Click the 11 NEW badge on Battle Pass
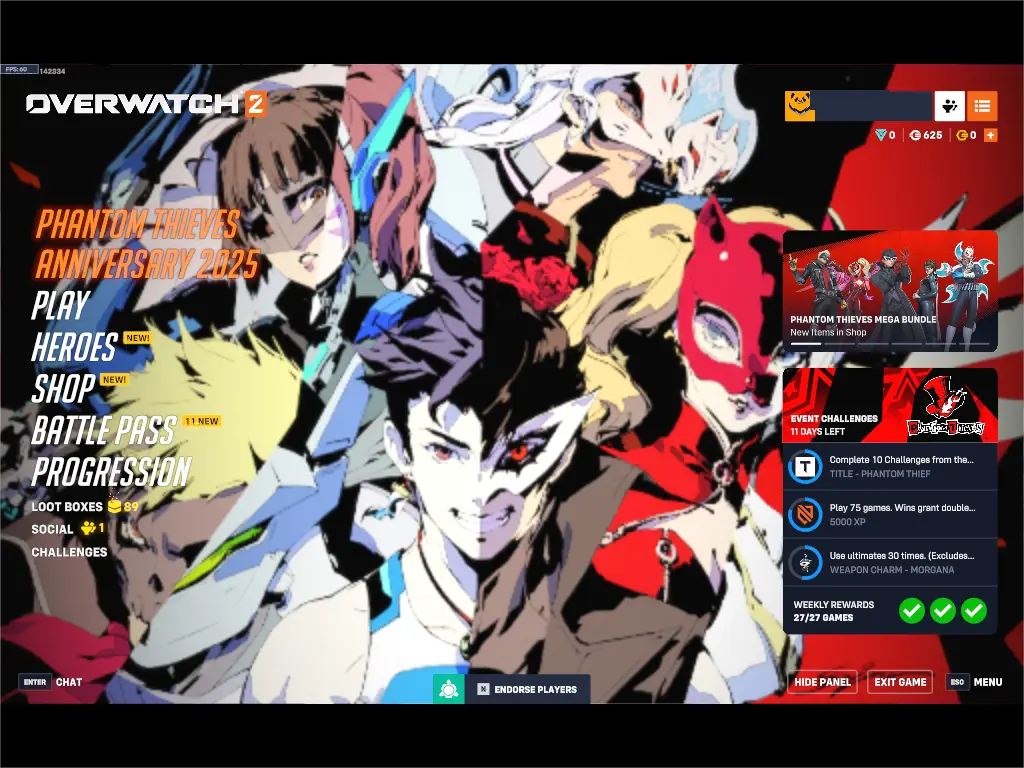1024x768 pixels. [x=201, y=421]
